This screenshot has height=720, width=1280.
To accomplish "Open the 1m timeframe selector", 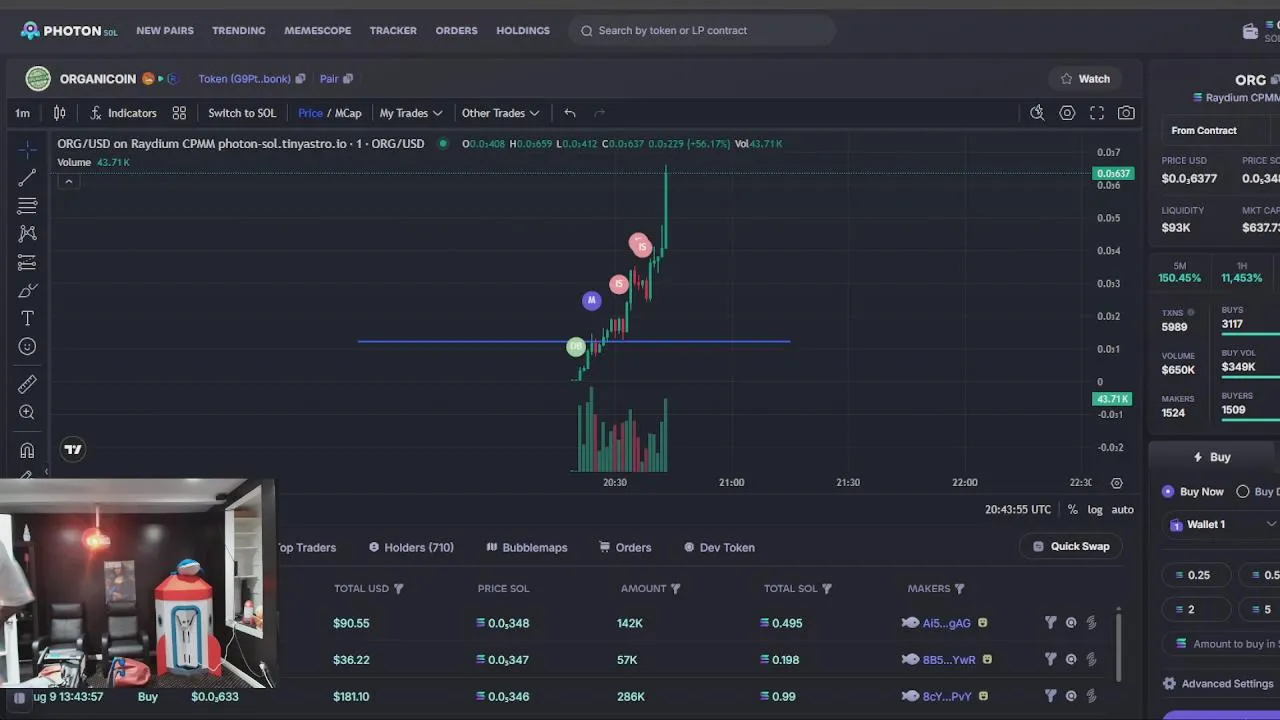I will (x=22, y=113).
